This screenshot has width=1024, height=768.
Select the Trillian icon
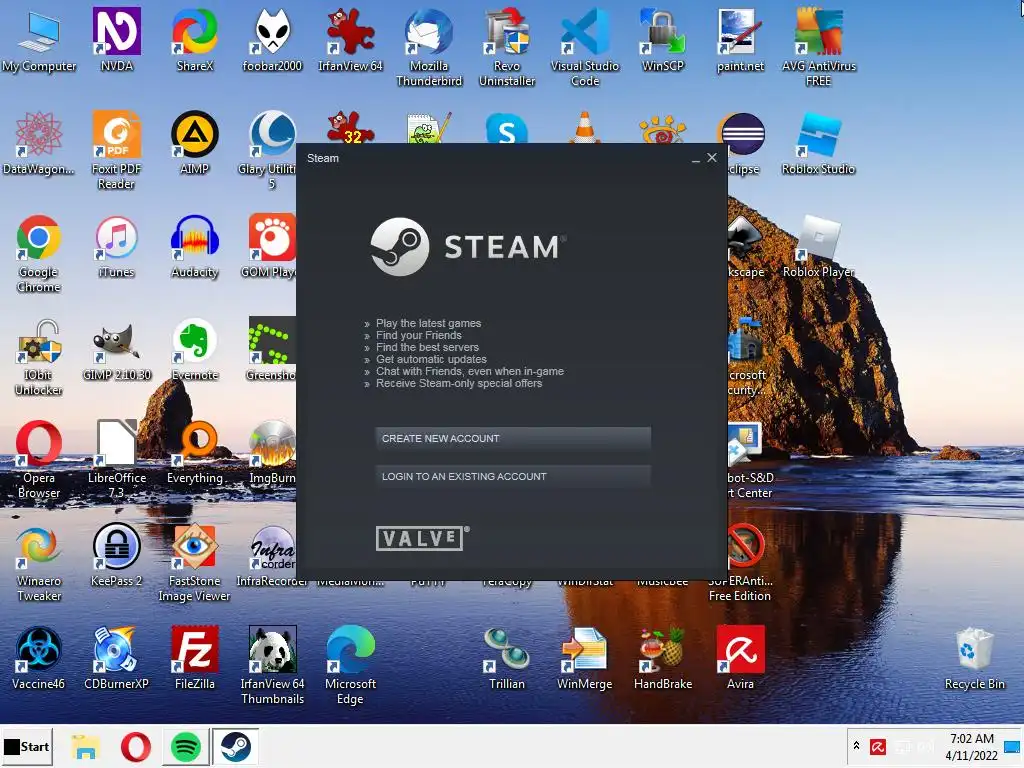point(507,660)
